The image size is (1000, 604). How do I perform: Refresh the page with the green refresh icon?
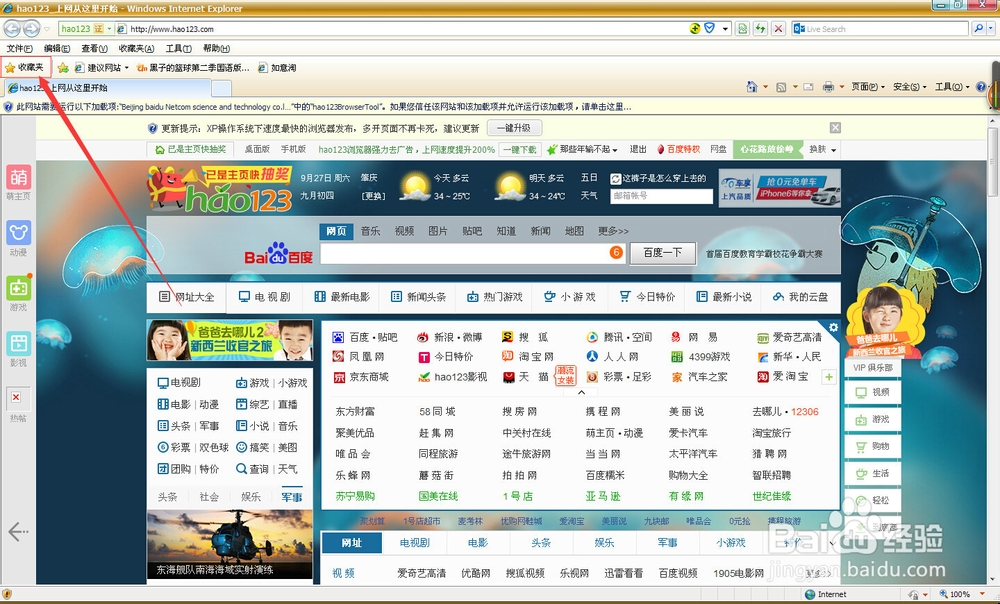click(x=760, y=29)
